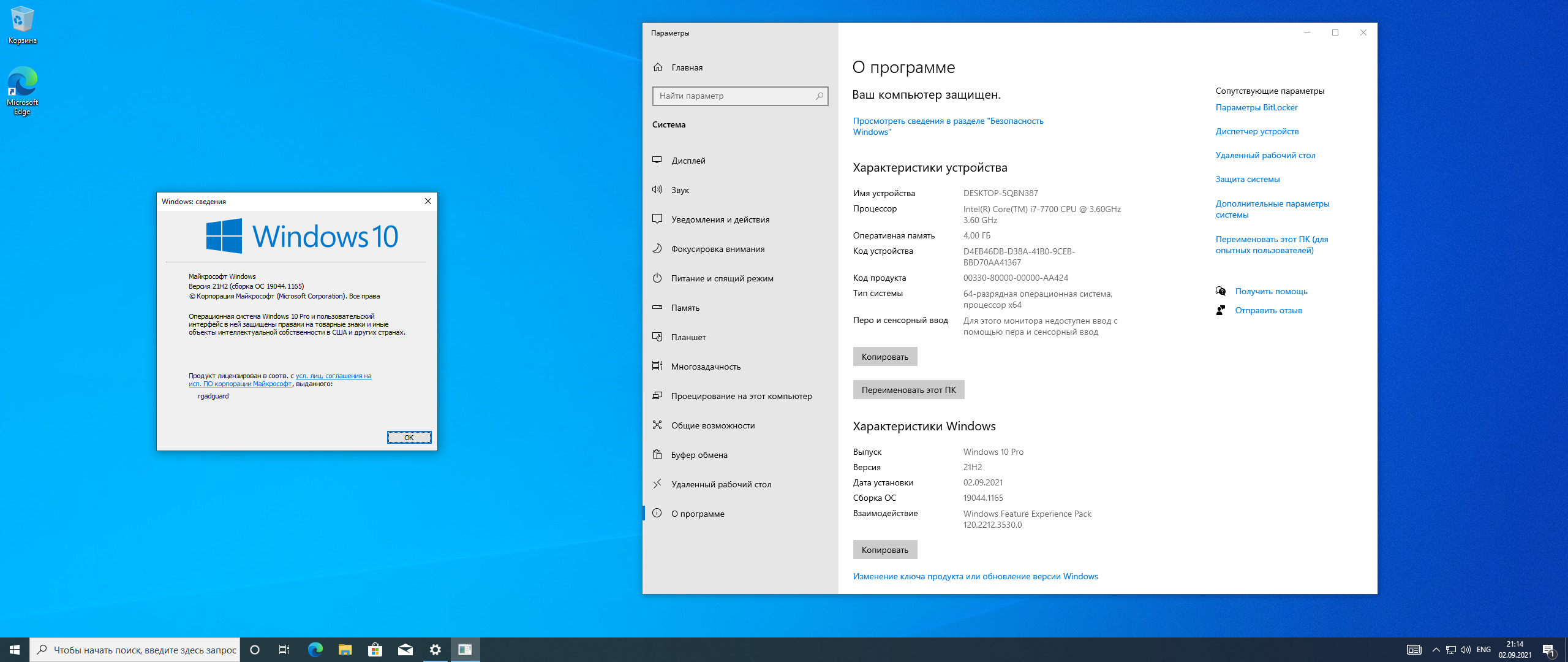Open BitLocker settings (Параметры BitLocker) link
1568x662 pixels.
pos(1256,107)
